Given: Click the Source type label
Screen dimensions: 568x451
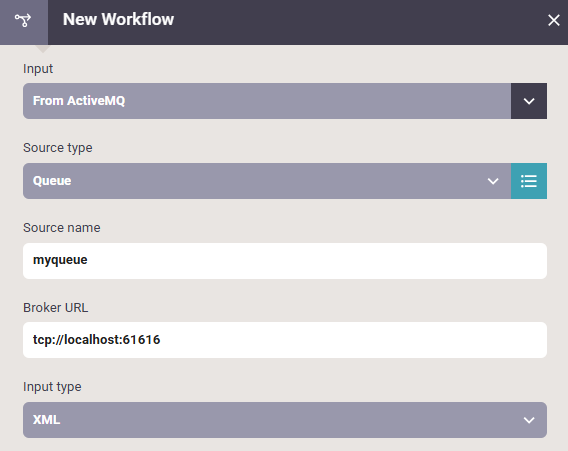Looking at the screenshot, I should (x=58, y=148).
